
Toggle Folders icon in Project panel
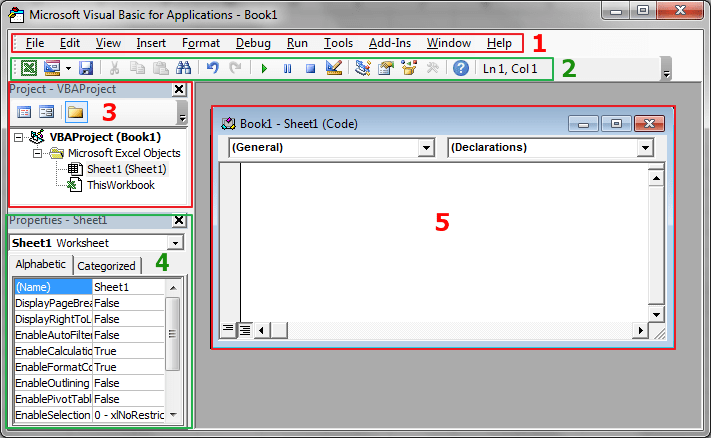pos(76,112)
